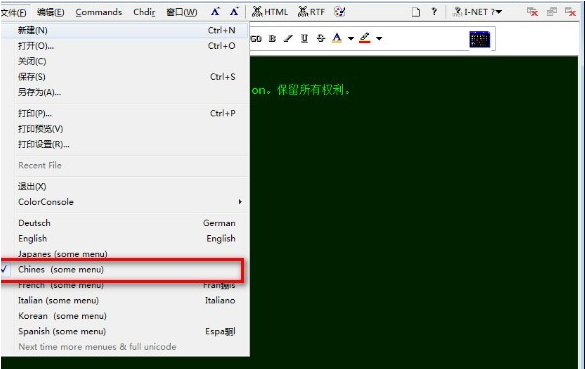Switch language to Italian (some menu)
Image resolution: width=585 pixels, height=369 pixels.
point(125,300)
